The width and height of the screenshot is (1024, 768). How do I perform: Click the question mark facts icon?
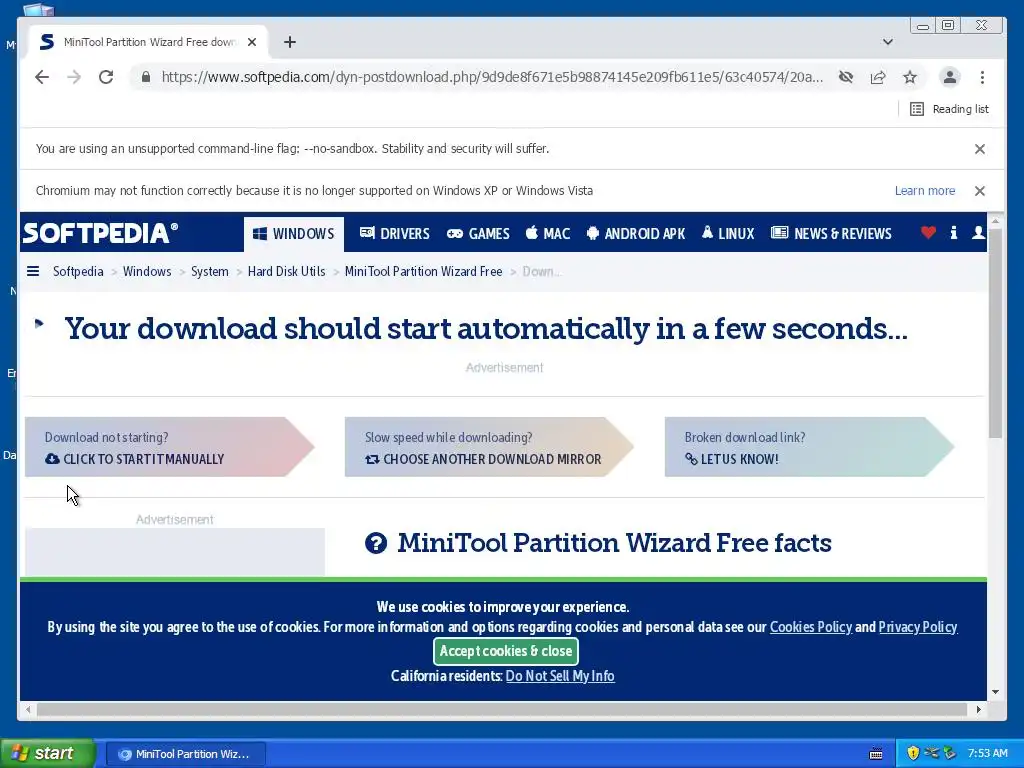376,543
